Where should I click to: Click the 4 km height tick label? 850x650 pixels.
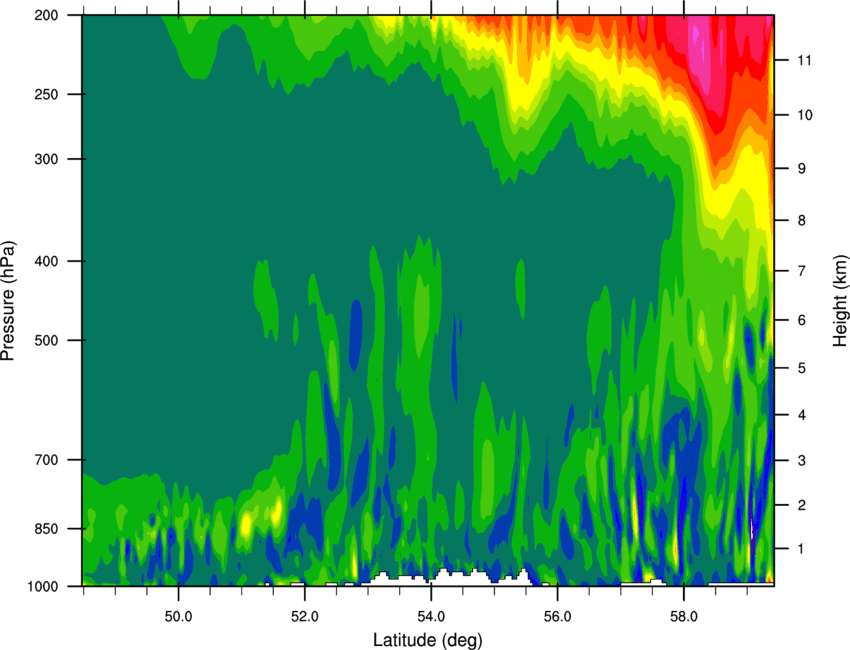point(801,415)
